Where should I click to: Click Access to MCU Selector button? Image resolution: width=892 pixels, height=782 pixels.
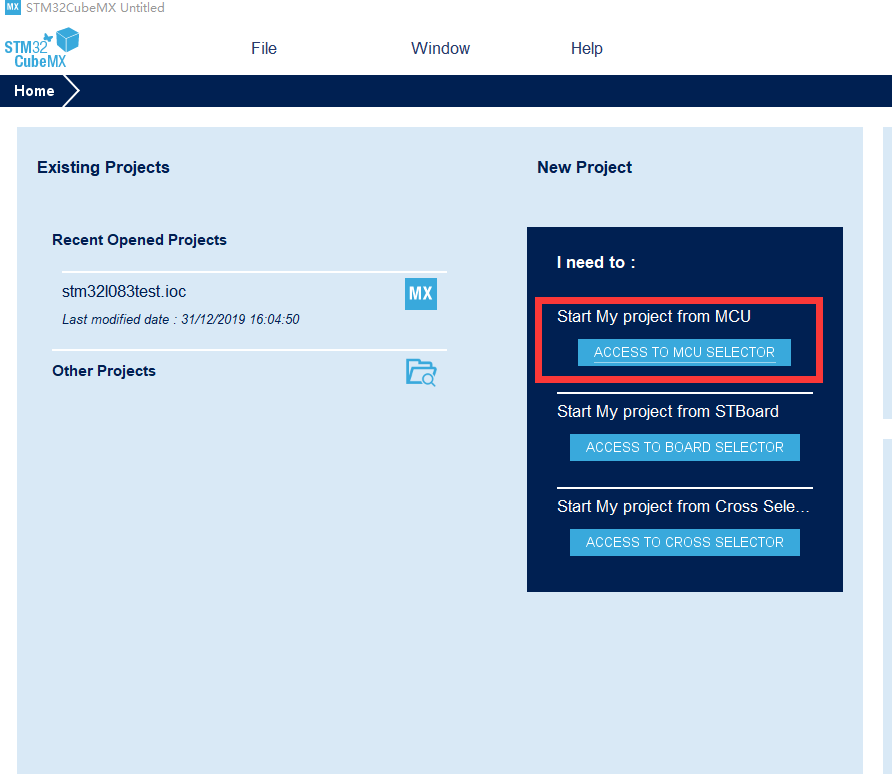click(x=684, y=352)
